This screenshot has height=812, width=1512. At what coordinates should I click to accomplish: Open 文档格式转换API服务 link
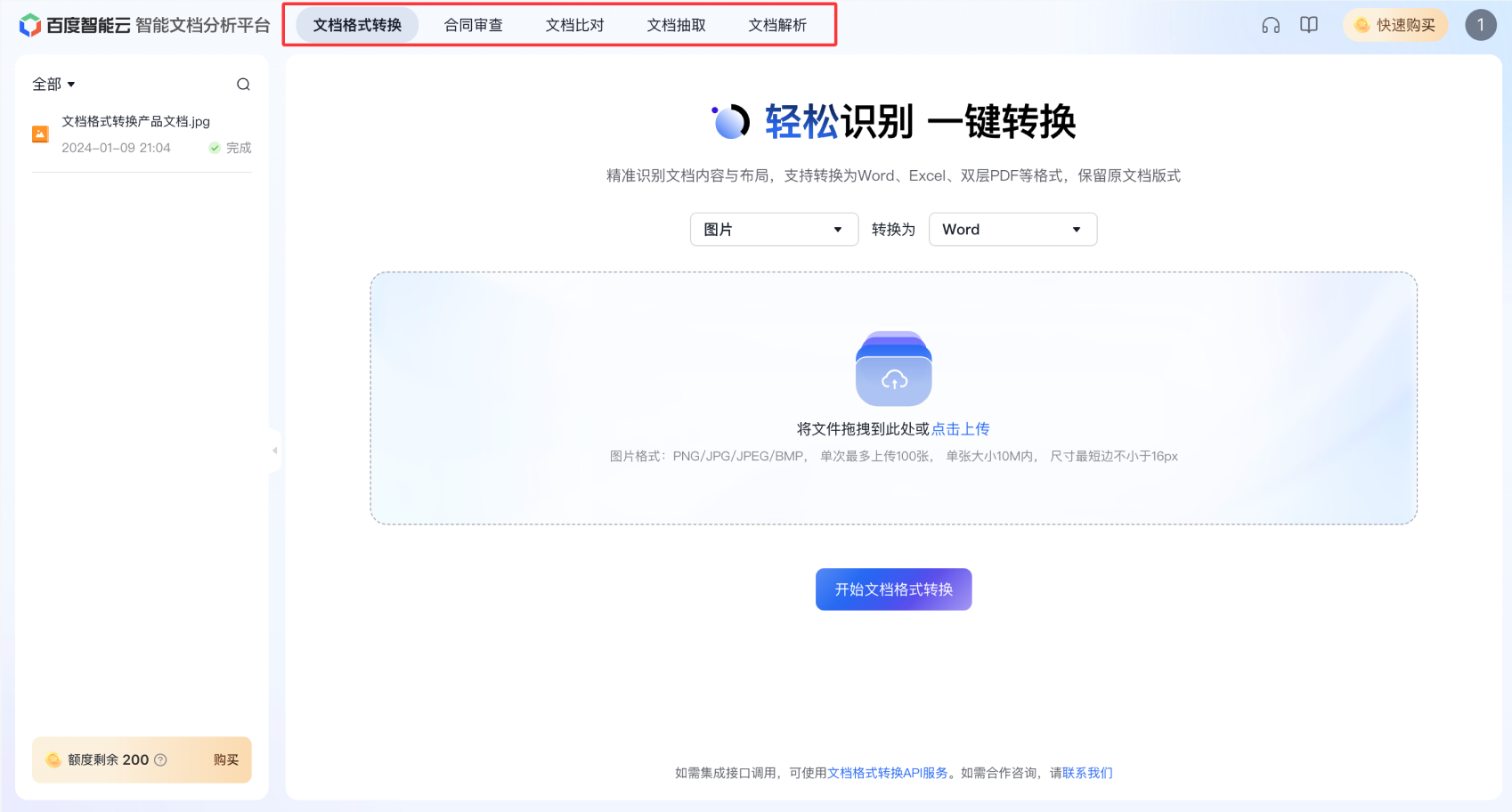pyautogui.click(x=888, y=773)
